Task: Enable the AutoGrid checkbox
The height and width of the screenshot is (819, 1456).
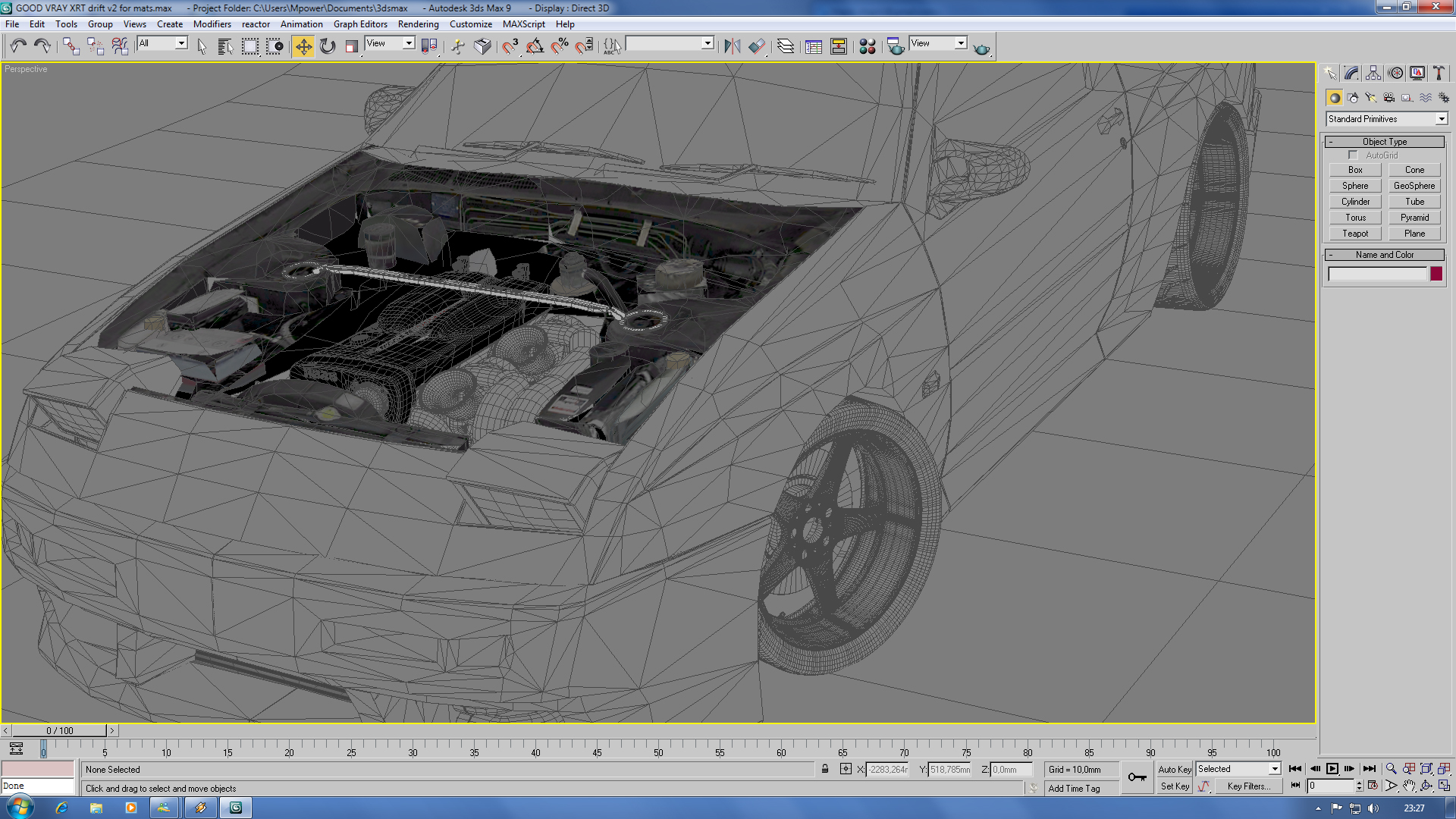Action: click(x=1353, y=155)
